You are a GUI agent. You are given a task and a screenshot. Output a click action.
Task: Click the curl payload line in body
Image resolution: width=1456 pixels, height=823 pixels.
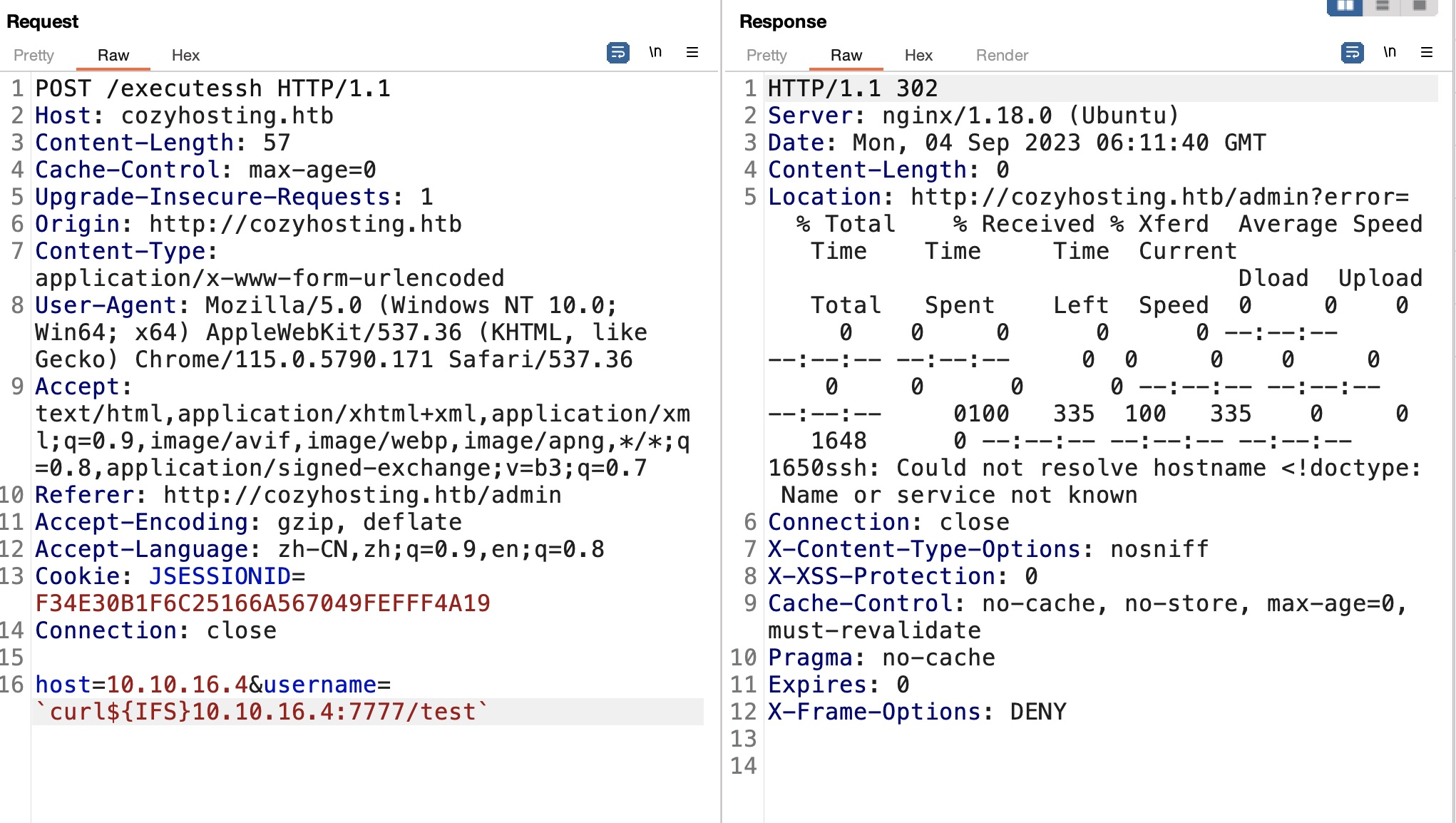(262, 712)
